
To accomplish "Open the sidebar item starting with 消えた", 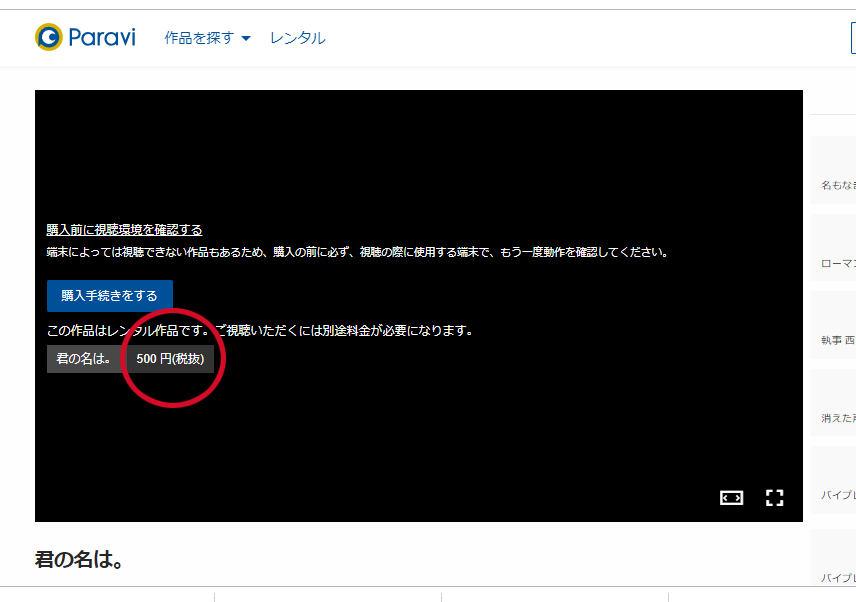I will [x=834, y=402].
